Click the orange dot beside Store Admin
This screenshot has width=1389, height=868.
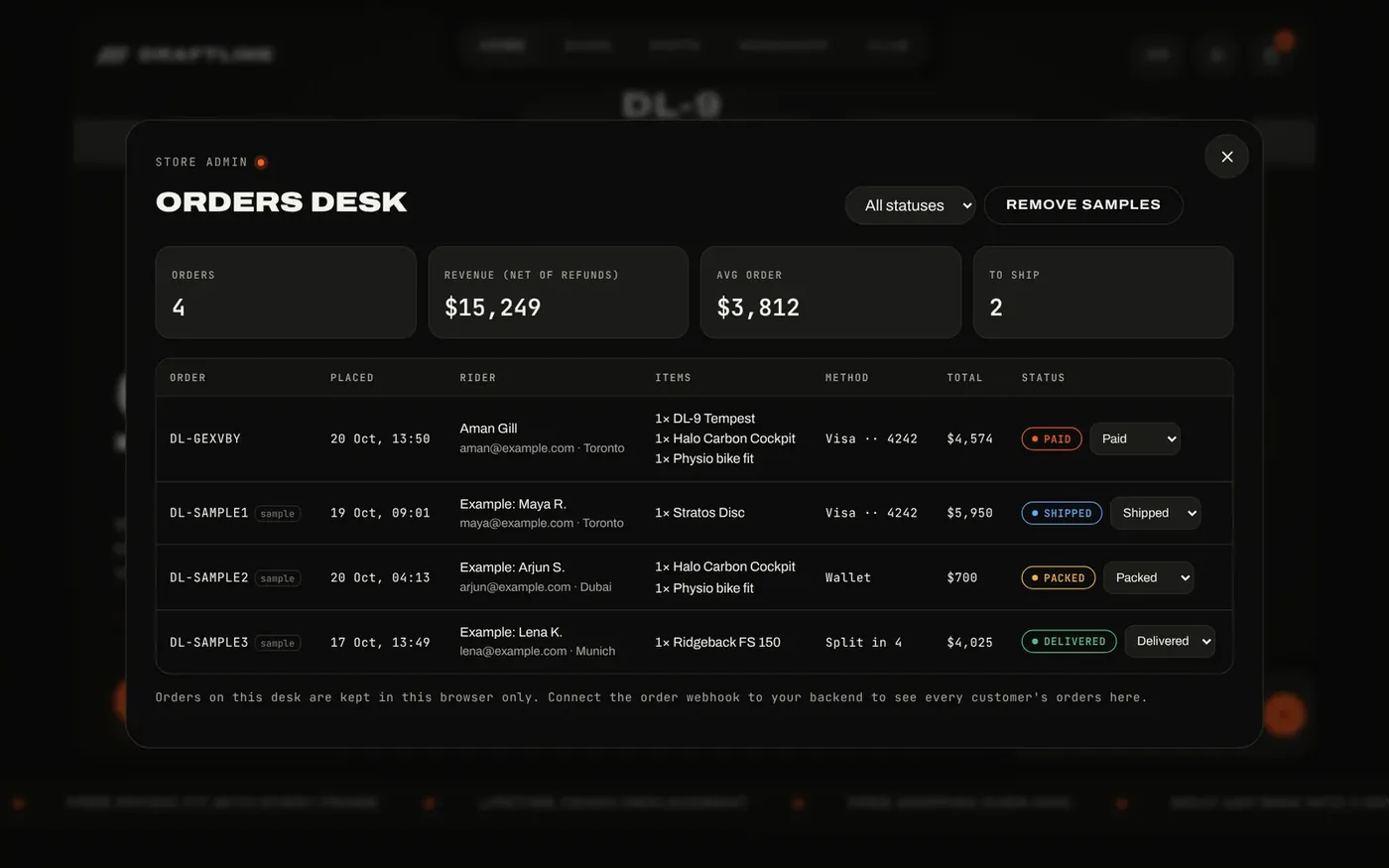click(x=261, y=163)
